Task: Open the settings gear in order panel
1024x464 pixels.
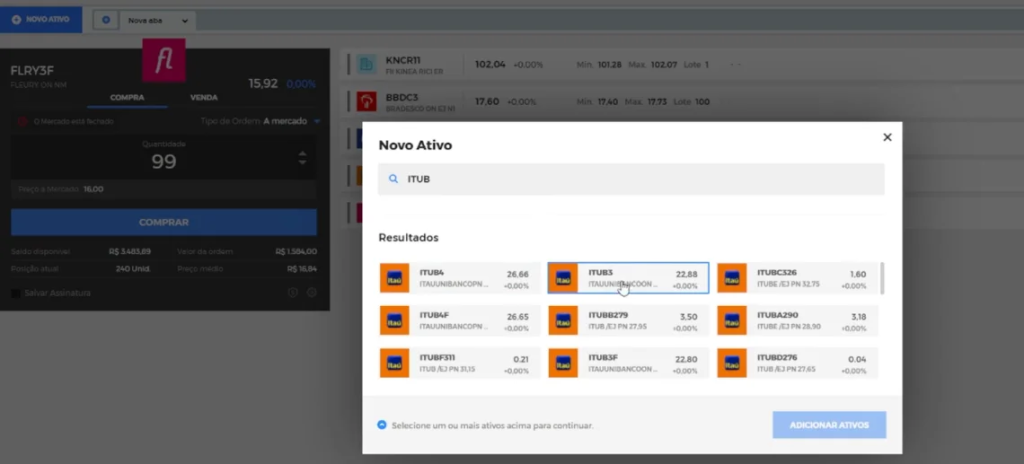Action: (x=312, y=293)
